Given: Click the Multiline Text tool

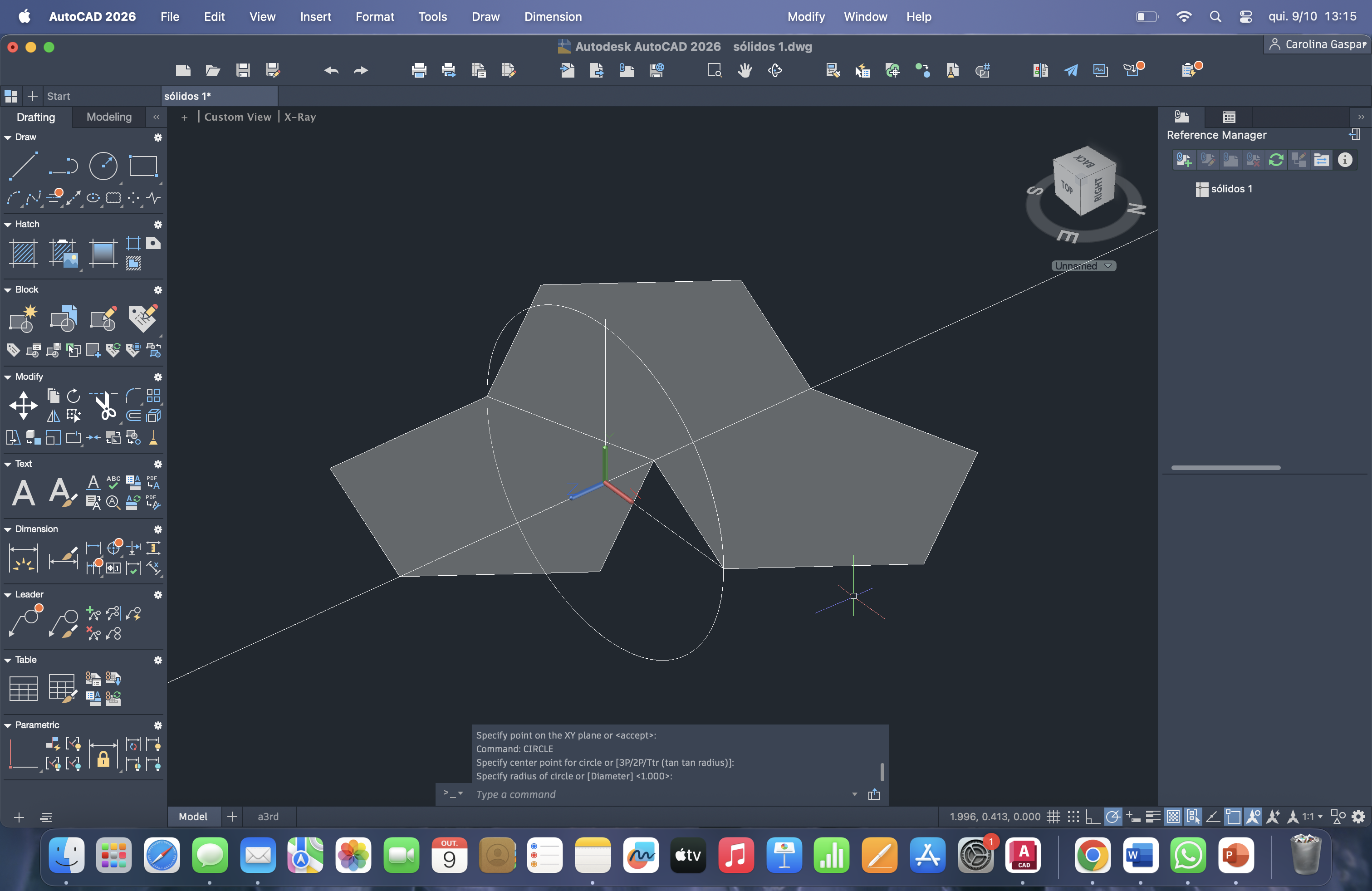Looking at the screenshot, I should tap(23, 492).
